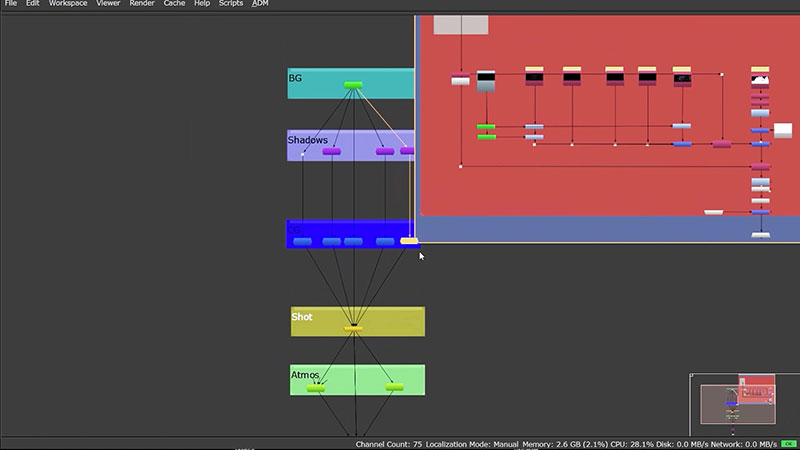Select the right green node in Atmos backdrop

(x=394, y=387)
